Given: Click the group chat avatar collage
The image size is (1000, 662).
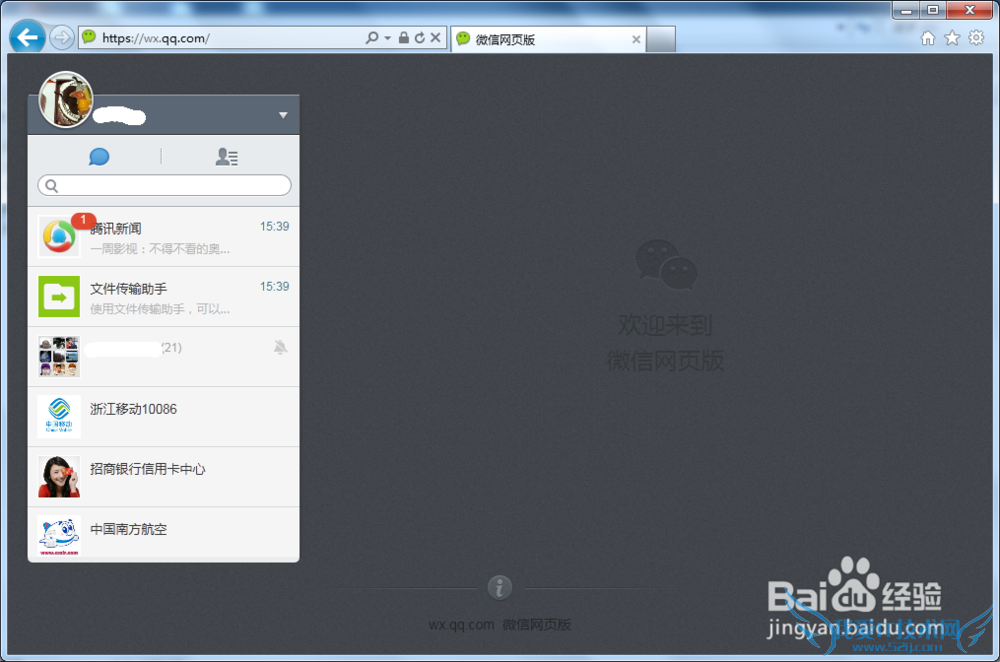Looking at the screenshot, I should (x=59, y=357).
